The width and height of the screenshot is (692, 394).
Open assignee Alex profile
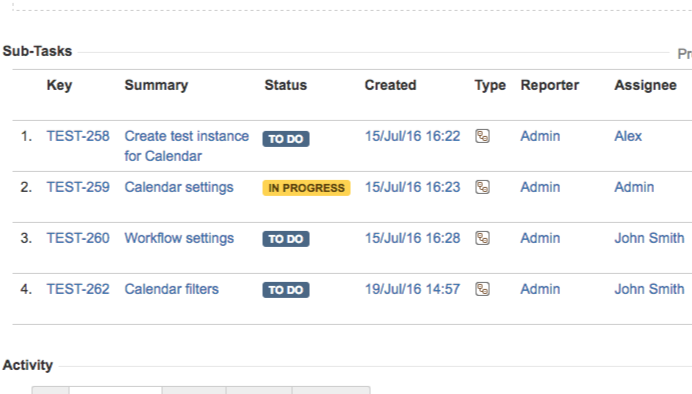pyautogui.click(x=628, y=136)
